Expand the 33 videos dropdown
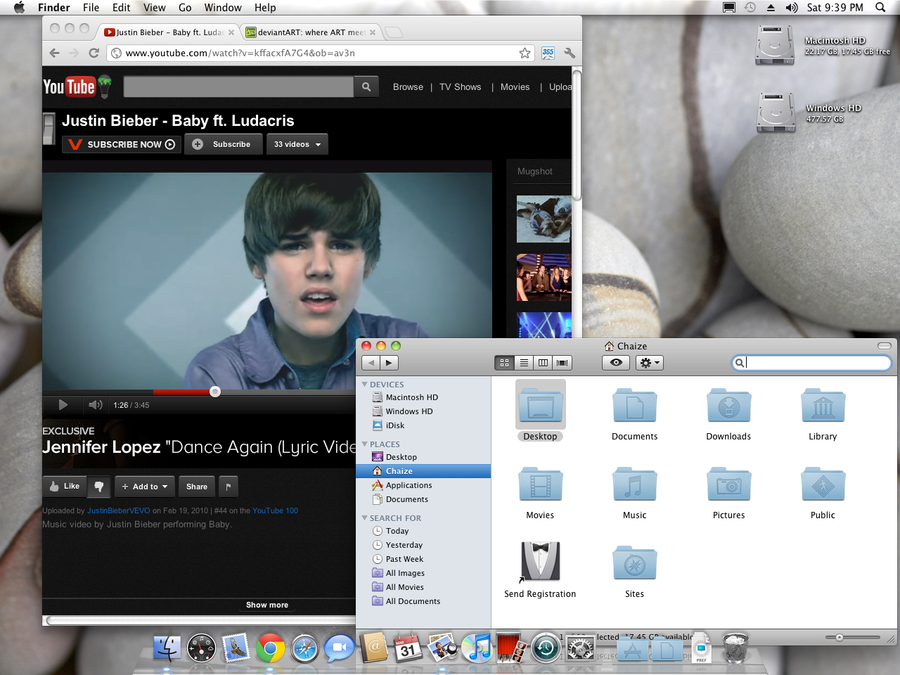 tap(297, 144)
